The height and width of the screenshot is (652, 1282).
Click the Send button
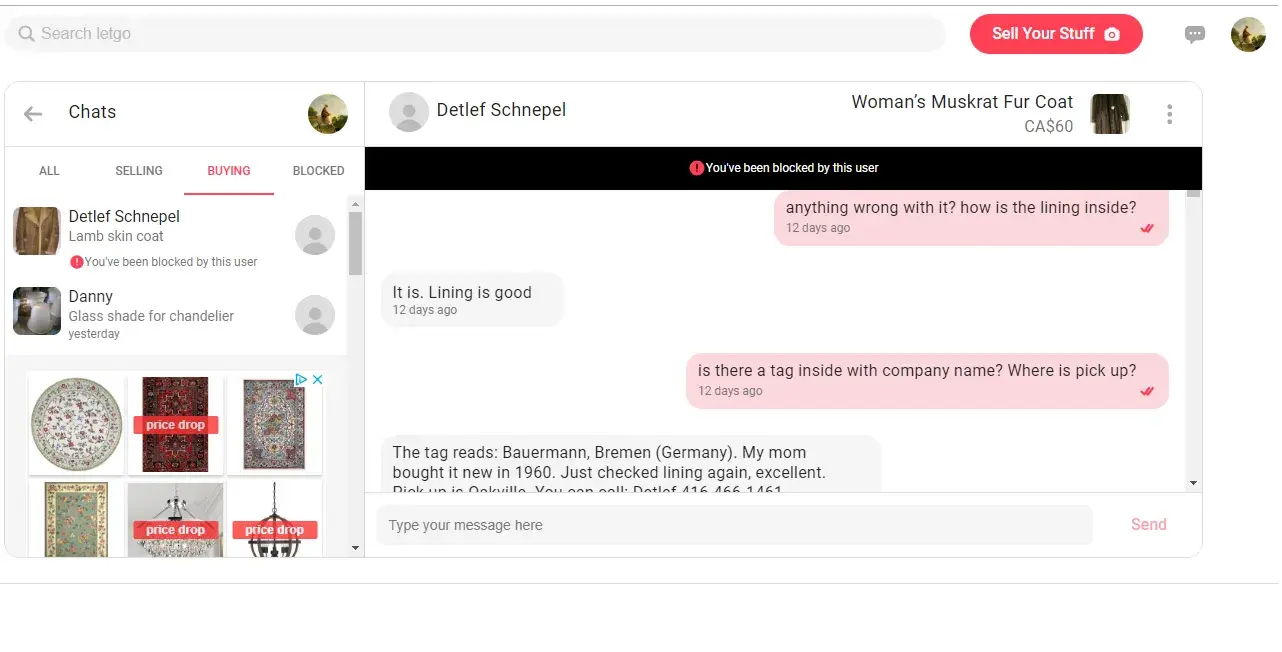click(x=1148, y=525)
